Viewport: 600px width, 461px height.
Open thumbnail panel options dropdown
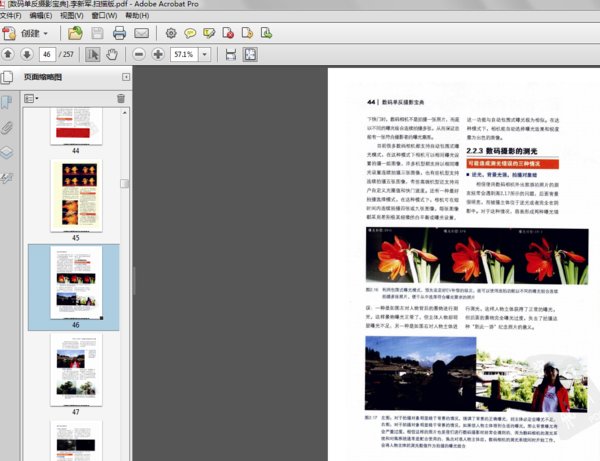click(30, 98)
